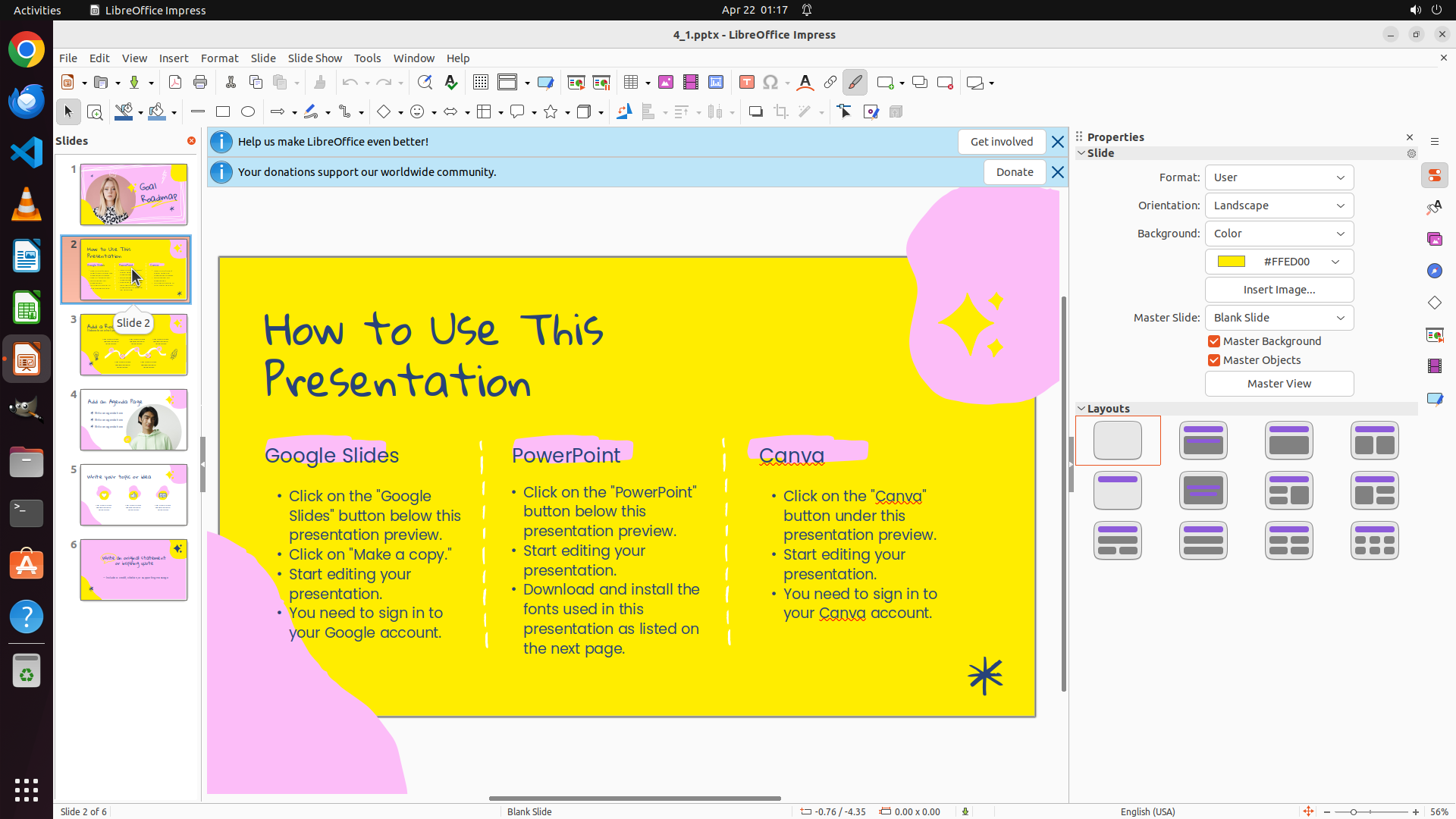The width and height of the screenshot is (1456, 819).
Task: Click the Export as PDF icon
Action: click(x=175, y=83)
